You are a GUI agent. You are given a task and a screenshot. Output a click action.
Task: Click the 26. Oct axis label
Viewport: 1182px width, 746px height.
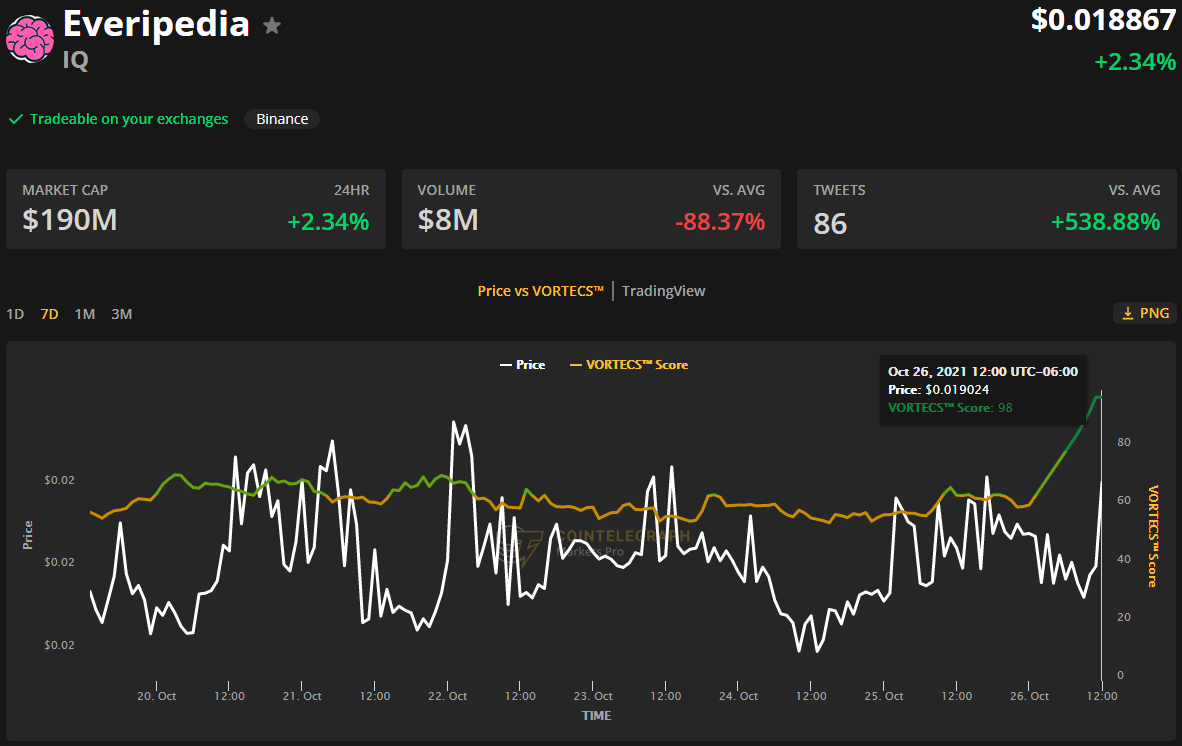[1030, 696]
